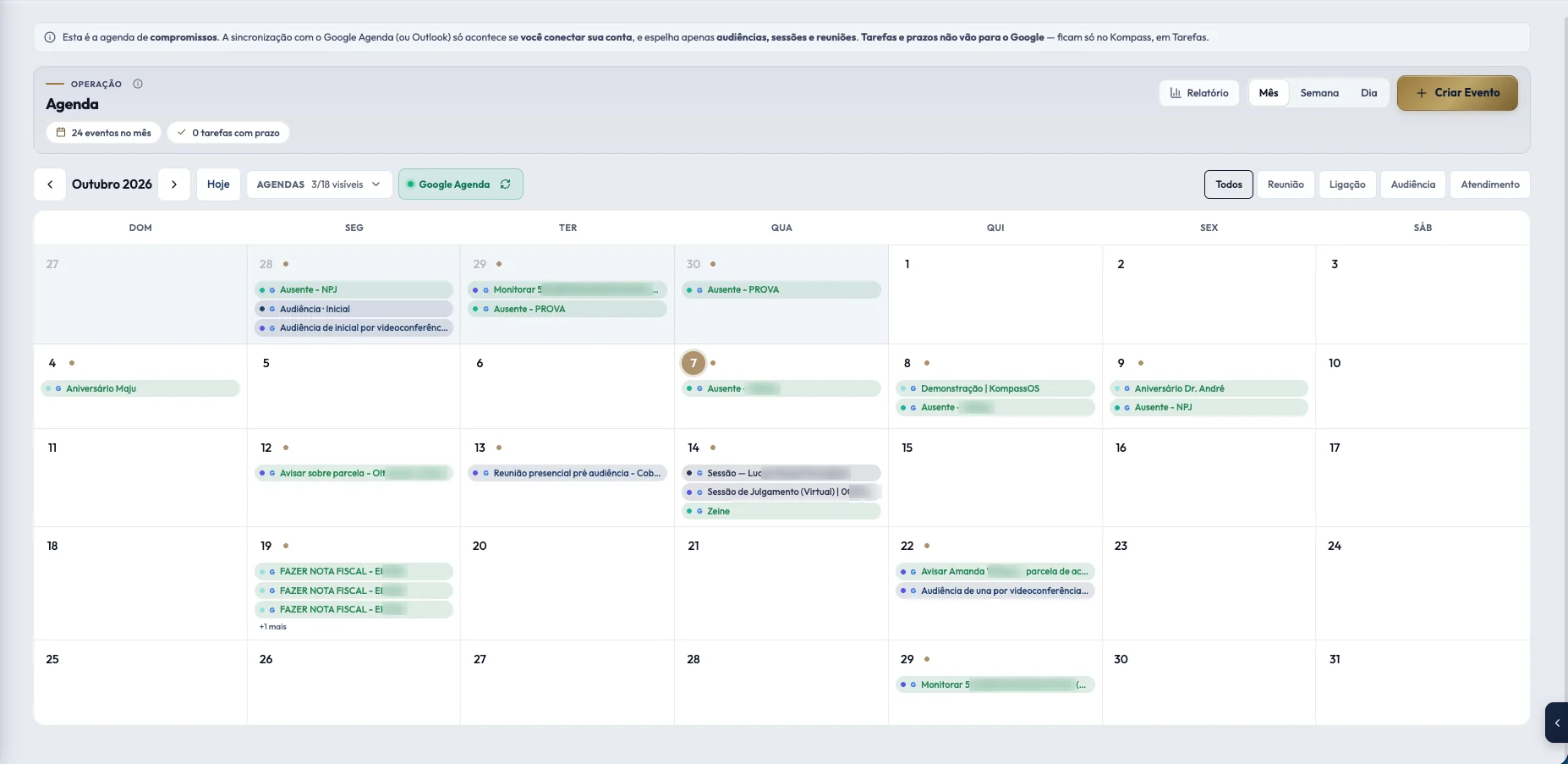Open 'Ausente - NPJ' event on day 9
The image size is (1568, 764).
1209,407
